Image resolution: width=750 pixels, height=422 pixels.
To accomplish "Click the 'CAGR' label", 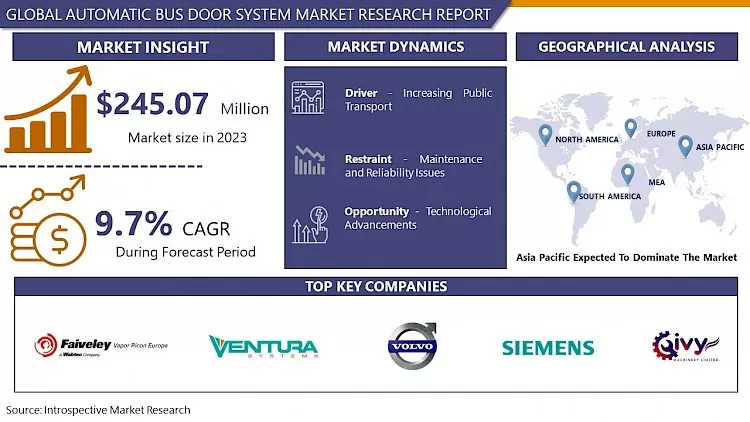I will pyautogui.click(x=206, y=229).
